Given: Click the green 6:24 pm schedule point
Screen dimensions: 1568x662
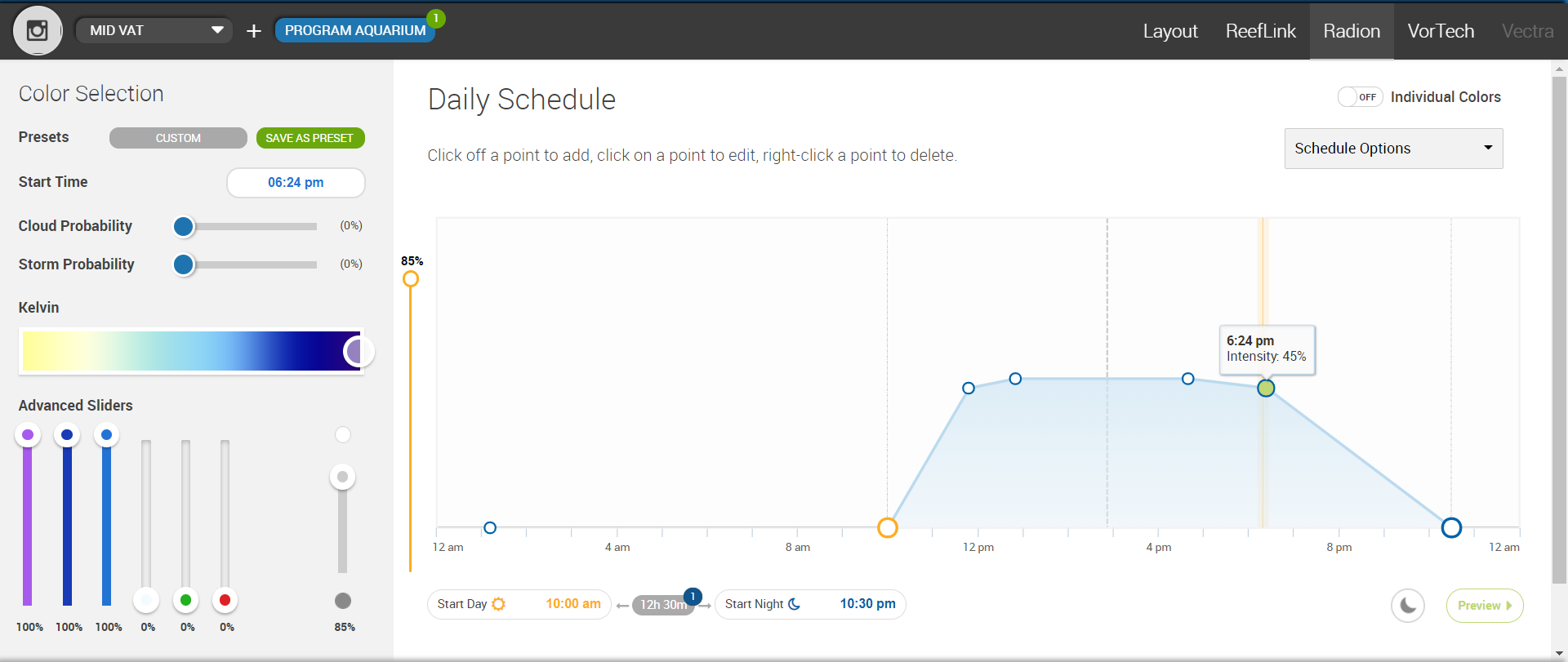Looking at the screenshot, I should 1266,389.
